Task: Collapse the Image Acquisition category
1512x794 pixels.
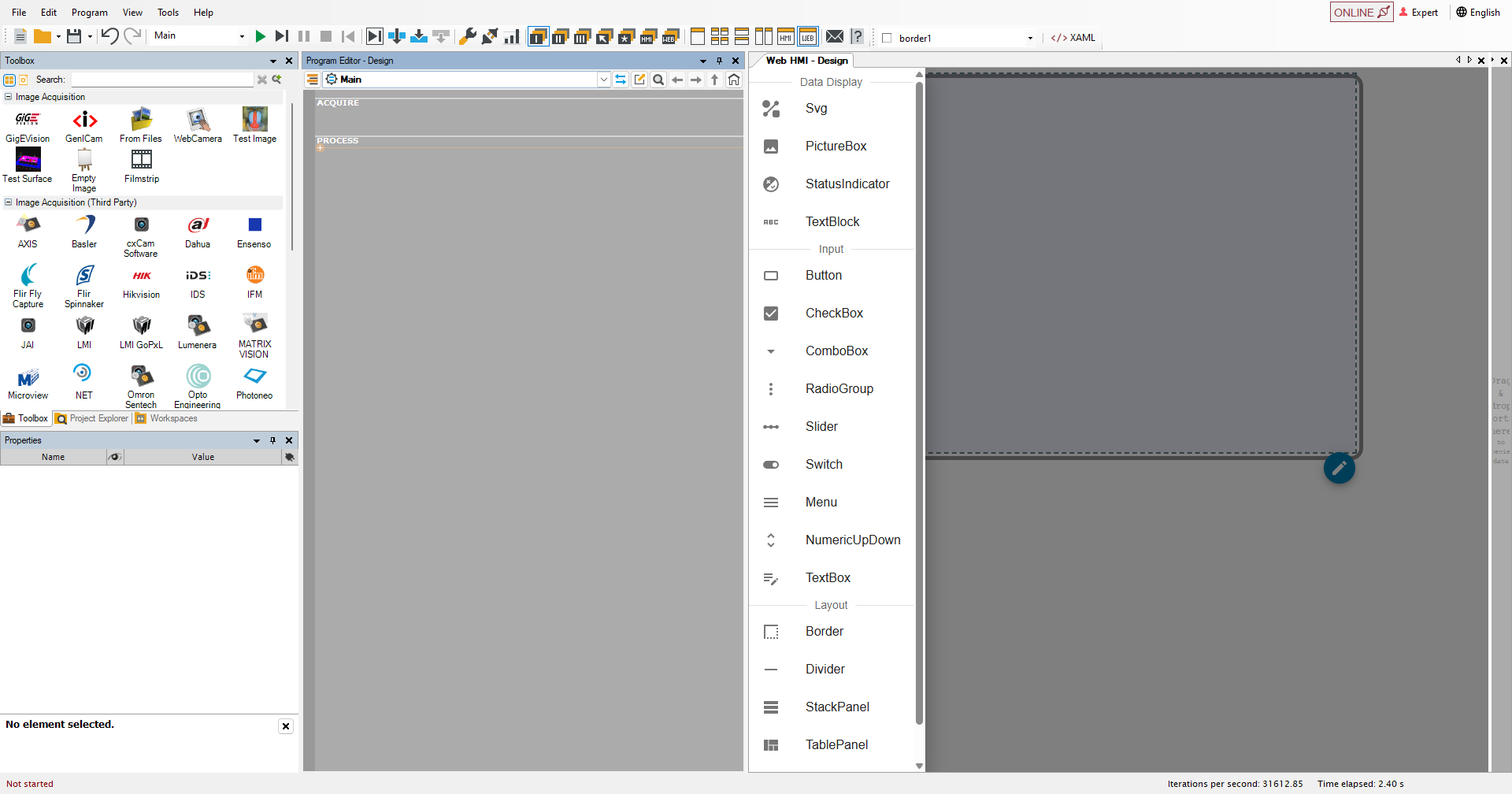Action: (9, 97)
